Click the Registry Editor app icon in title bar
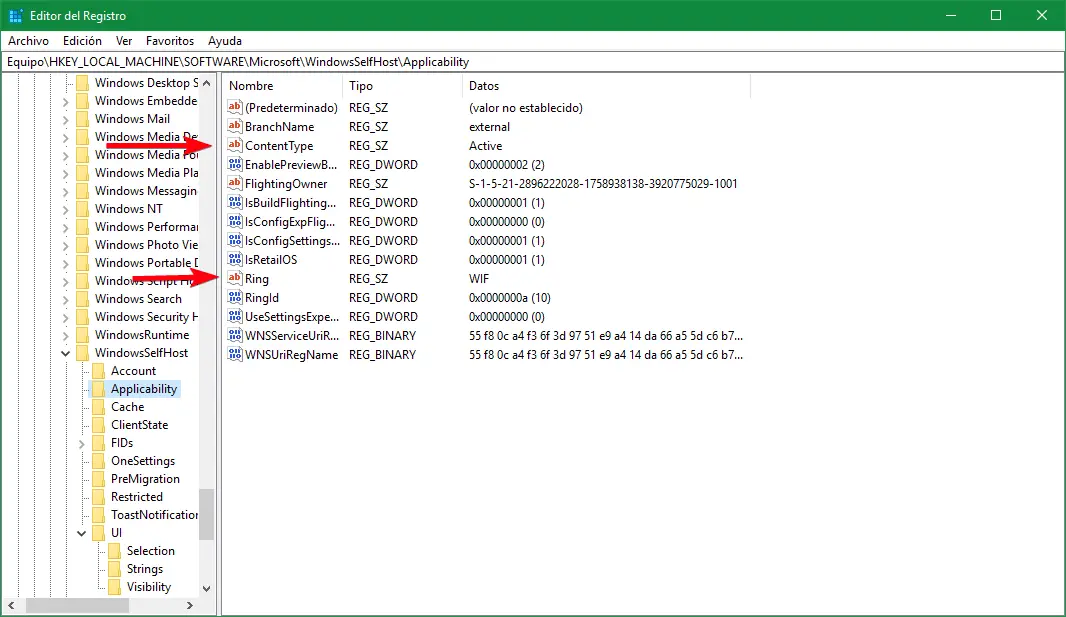Viewport: 1066px width, 617px height. pyautogui.click(x=16, y=15)
